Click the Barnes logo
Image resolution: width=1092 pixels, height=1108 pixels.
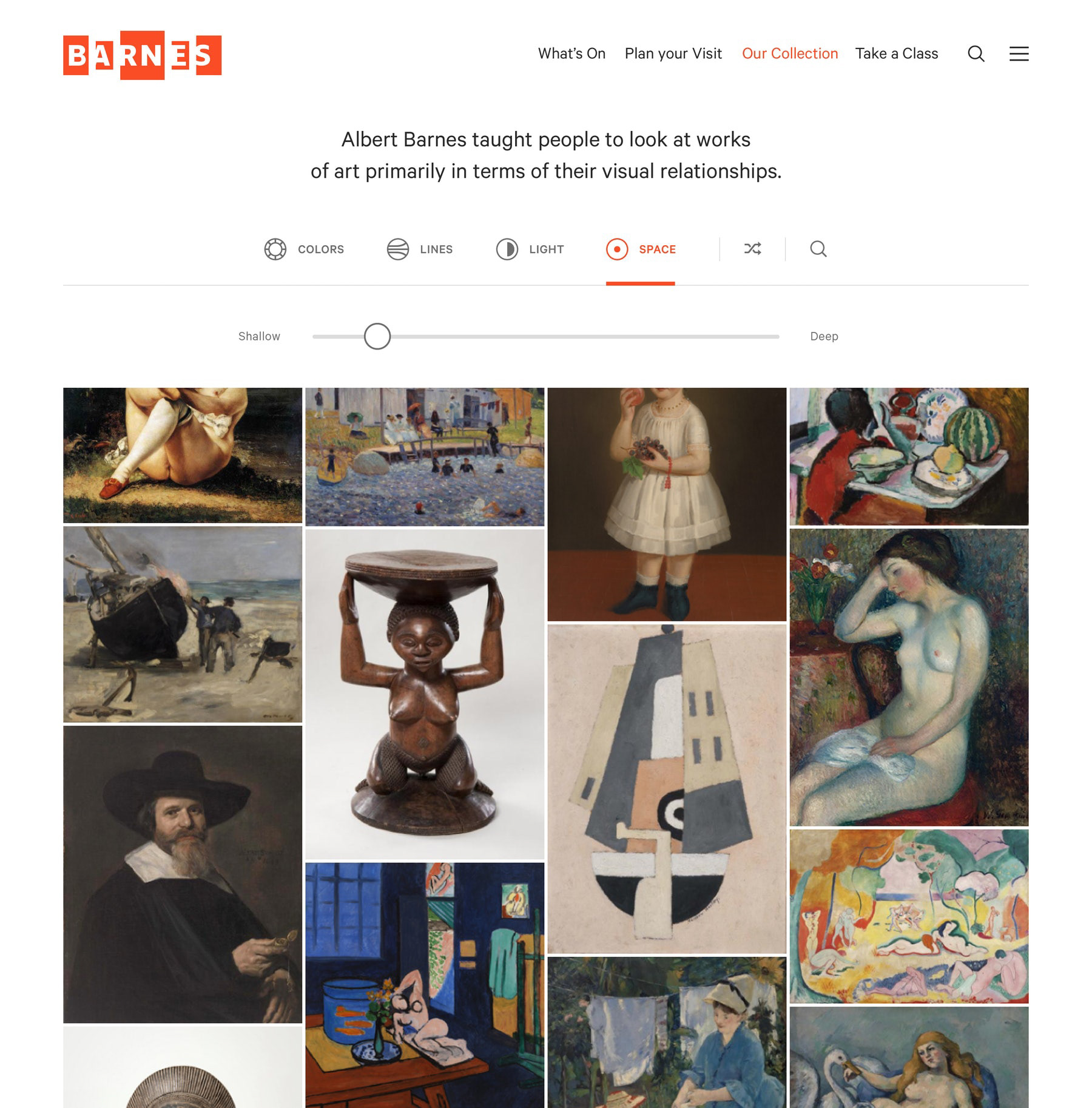[x=142, y=55]
